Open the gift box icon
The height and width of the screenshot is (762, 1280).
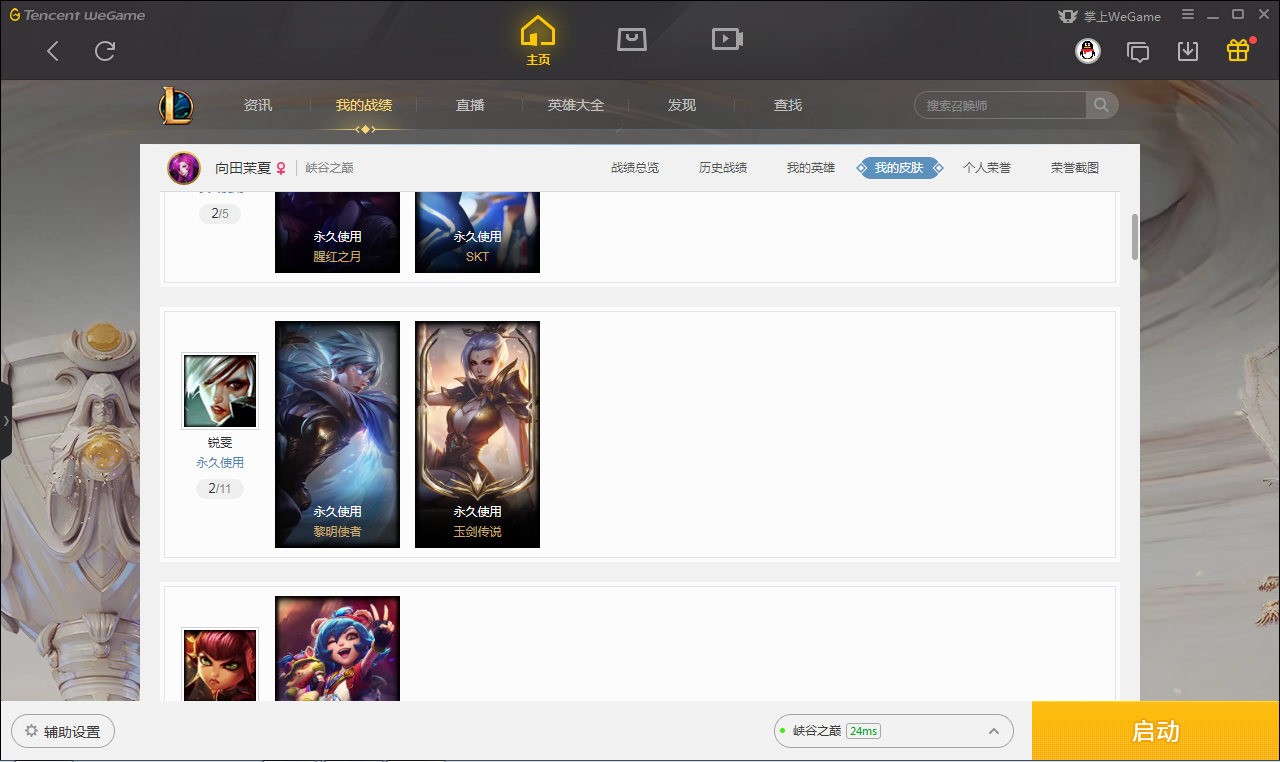click(1238, 50)
